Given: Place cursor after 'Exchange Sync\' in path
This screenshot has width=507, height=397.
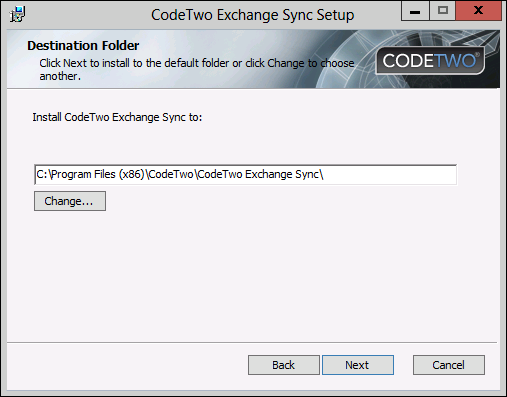Looking at the screenshot, I should (324, 174).
